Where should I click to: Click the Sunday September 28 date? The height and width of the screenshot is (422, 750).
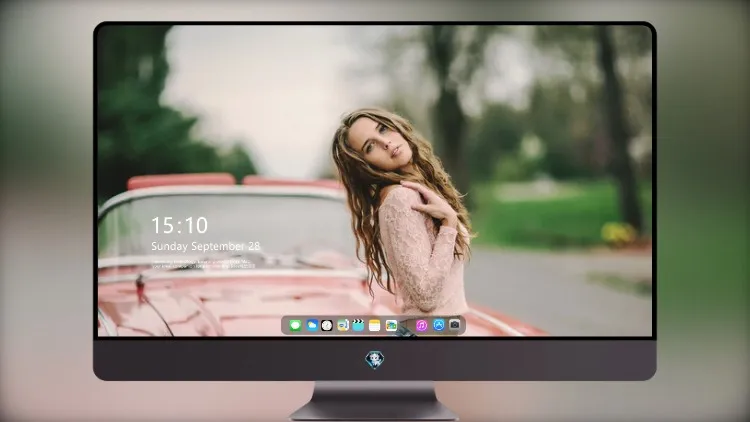206,246
